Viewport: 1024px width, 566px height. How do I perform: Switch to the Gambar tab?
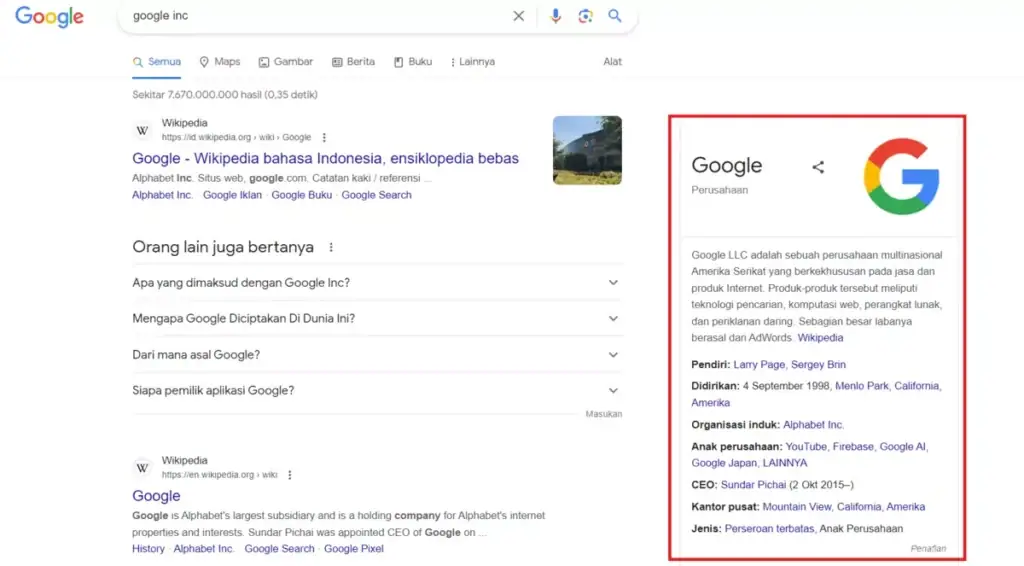[x=285, y=61]
